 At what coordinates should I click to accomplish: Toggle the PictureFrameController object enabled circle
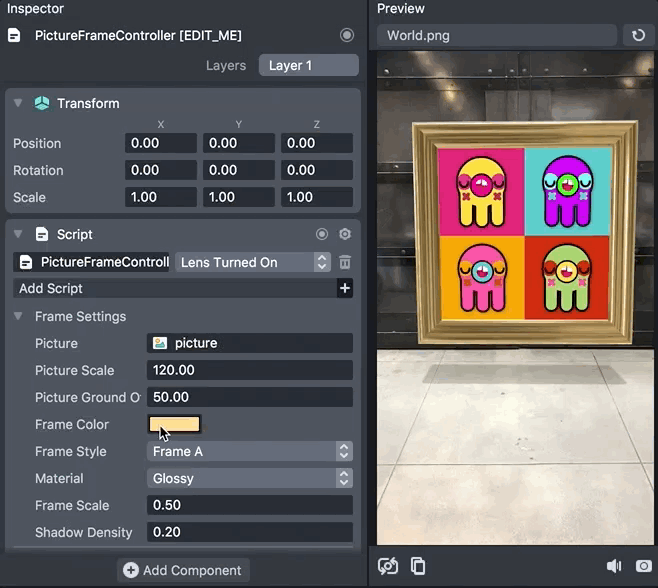[x=347, y=35]
